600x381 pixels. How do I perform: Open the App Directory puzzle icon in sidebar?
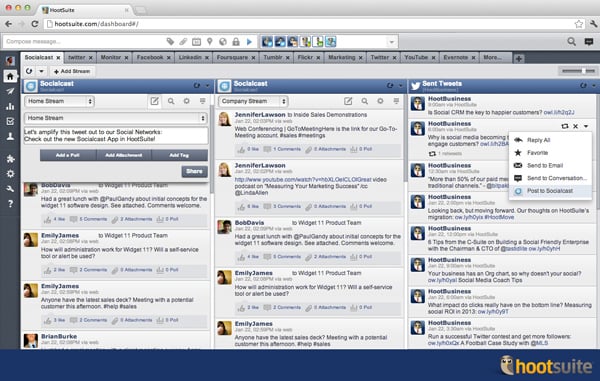[10, 159]
